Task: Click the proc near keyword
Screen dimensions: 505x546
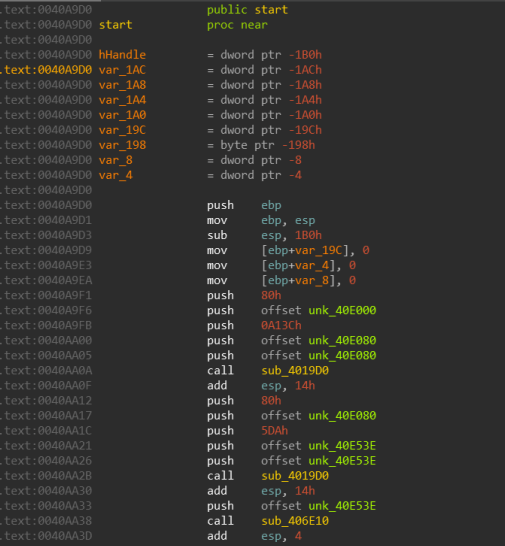Action: (237, 25)
